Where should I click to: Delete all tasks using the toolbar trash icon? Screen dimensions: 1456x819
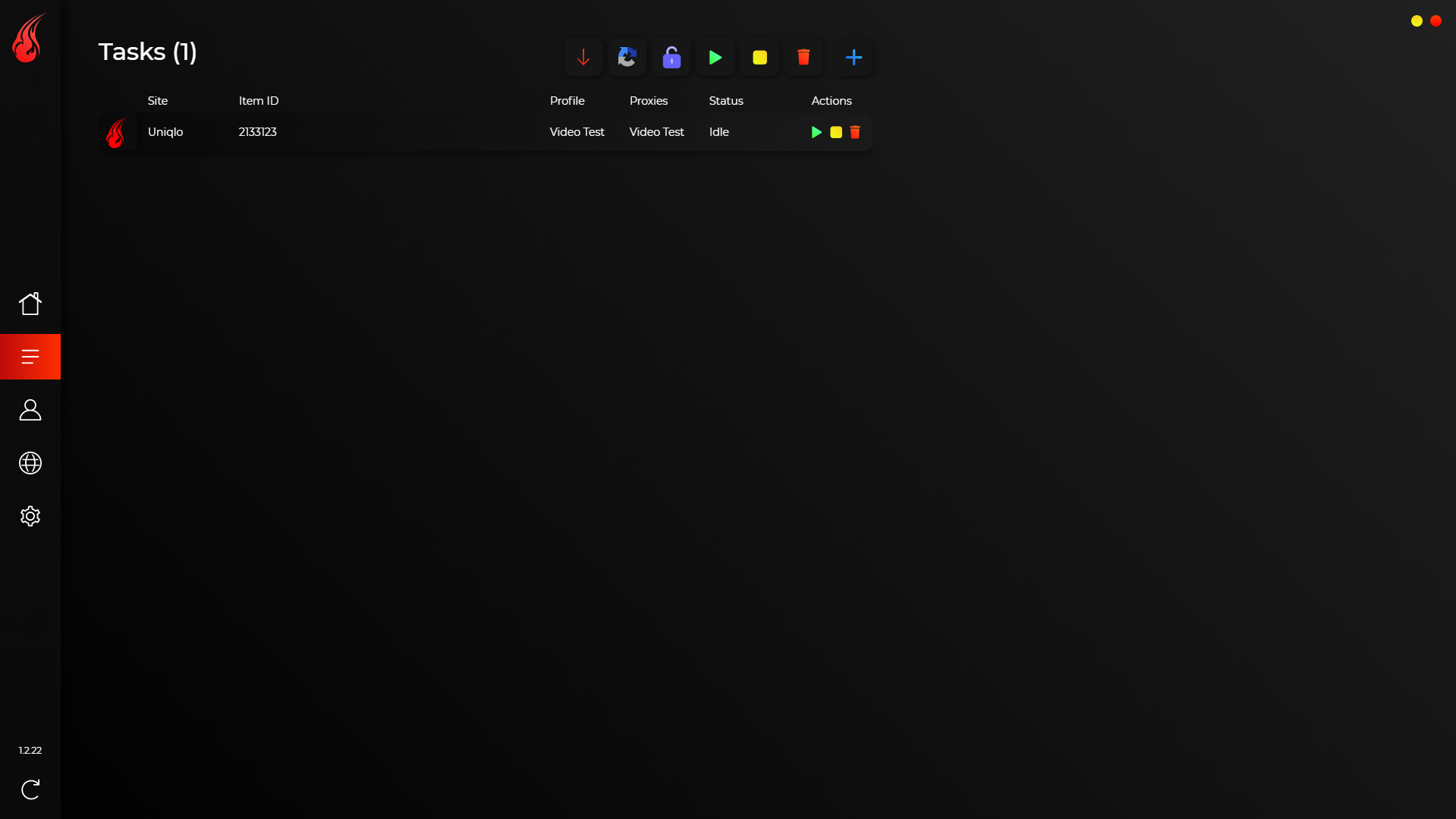(803, 58)
